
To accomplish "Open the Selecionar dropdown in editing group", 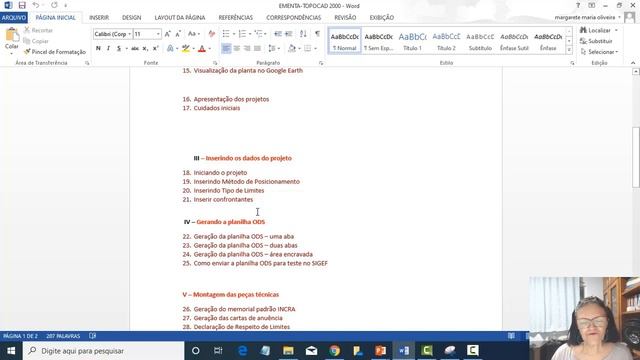I will (x=599, y=52).
